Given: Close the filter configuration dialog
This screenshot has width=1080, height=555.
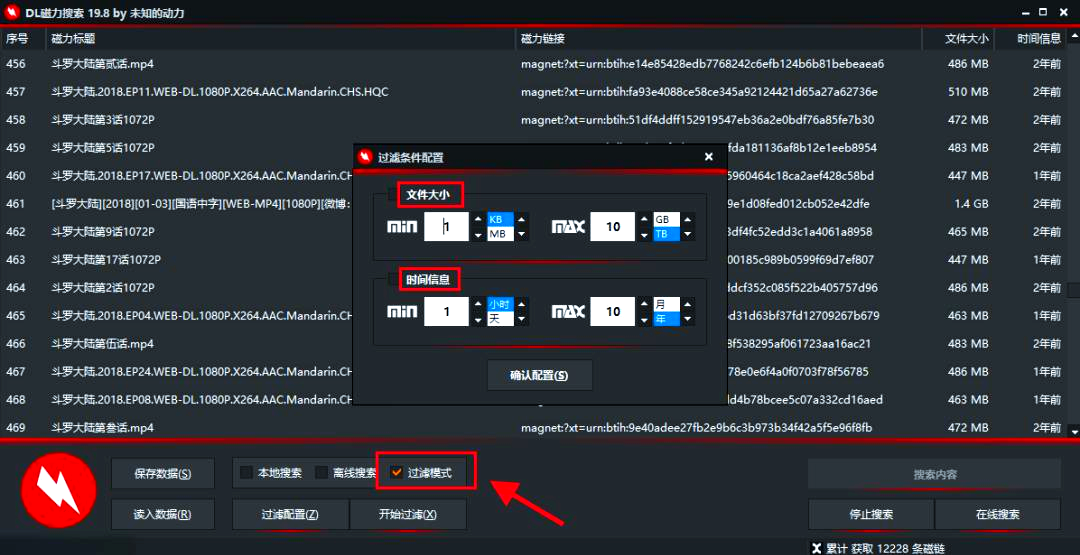Looking at the screenshot, I should click(x=708, y=157).
